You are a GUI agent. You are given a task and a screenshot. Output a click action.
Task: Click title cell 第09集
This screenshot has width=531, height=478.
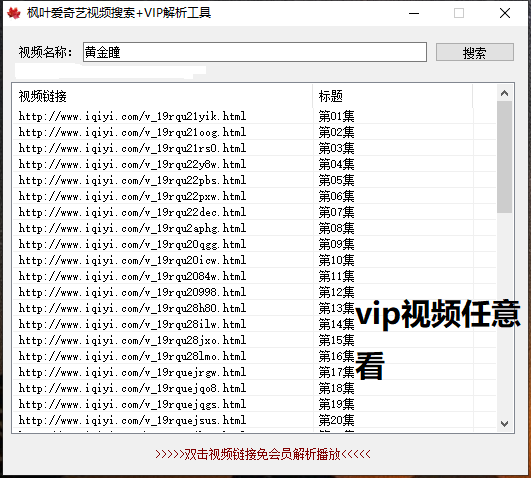pos(337,244)
